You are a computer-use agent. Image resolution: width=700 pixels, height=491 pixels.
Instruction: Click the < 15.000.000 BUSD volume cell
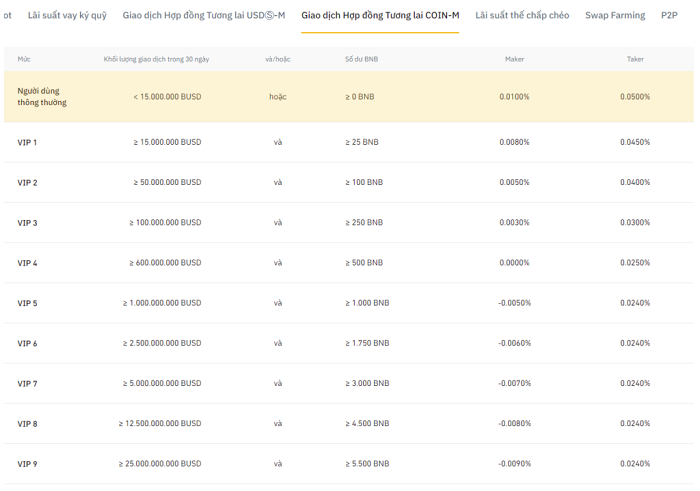coord(167,97)
